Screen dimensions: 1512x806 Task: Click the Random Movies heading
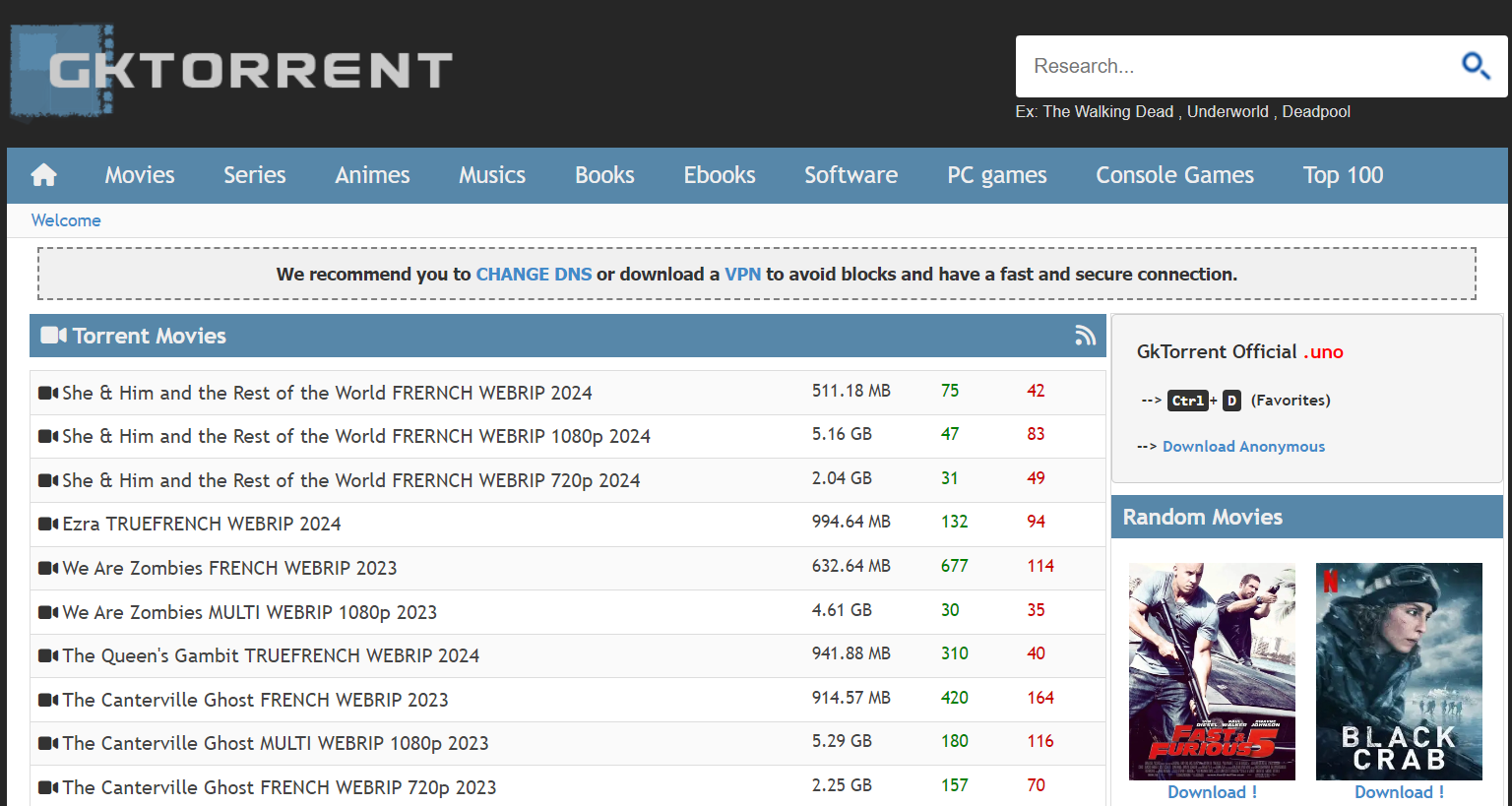pos(1202,517)
